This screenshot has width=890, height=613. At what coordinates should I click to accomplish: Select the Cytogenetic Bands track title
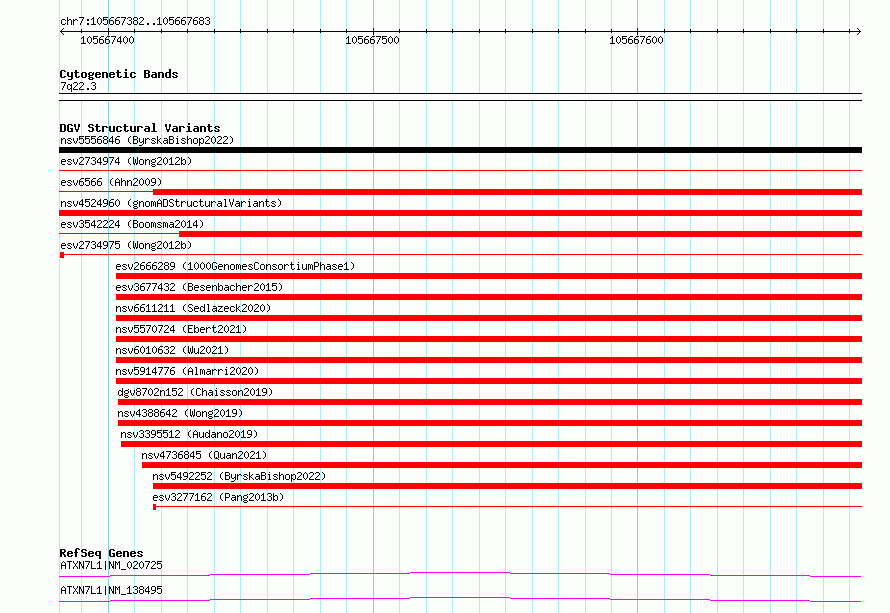pyautogui.click(x=119, y=74)
